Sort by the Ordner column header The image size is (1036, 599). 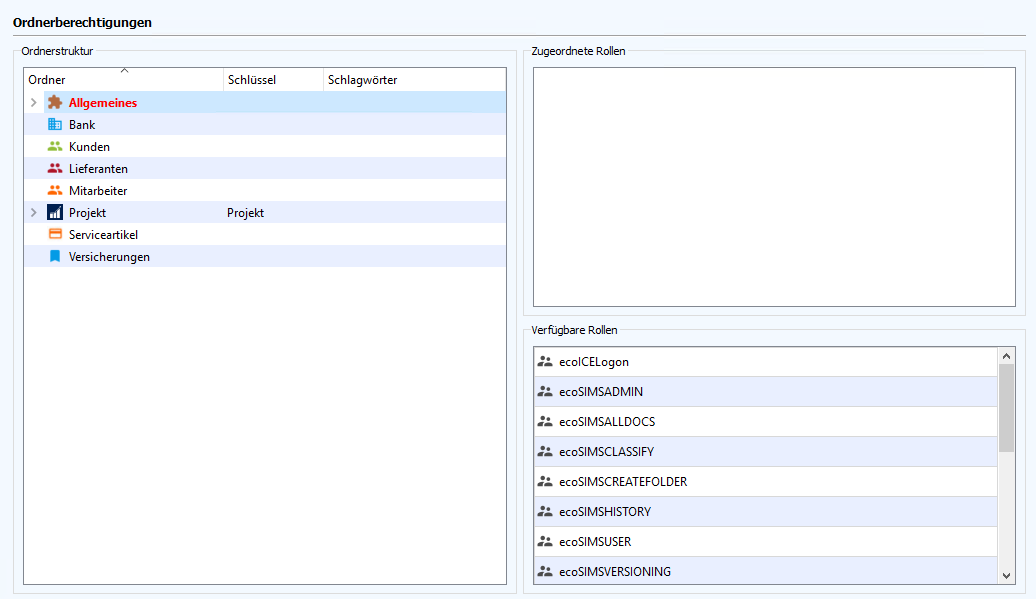point(124,80)
